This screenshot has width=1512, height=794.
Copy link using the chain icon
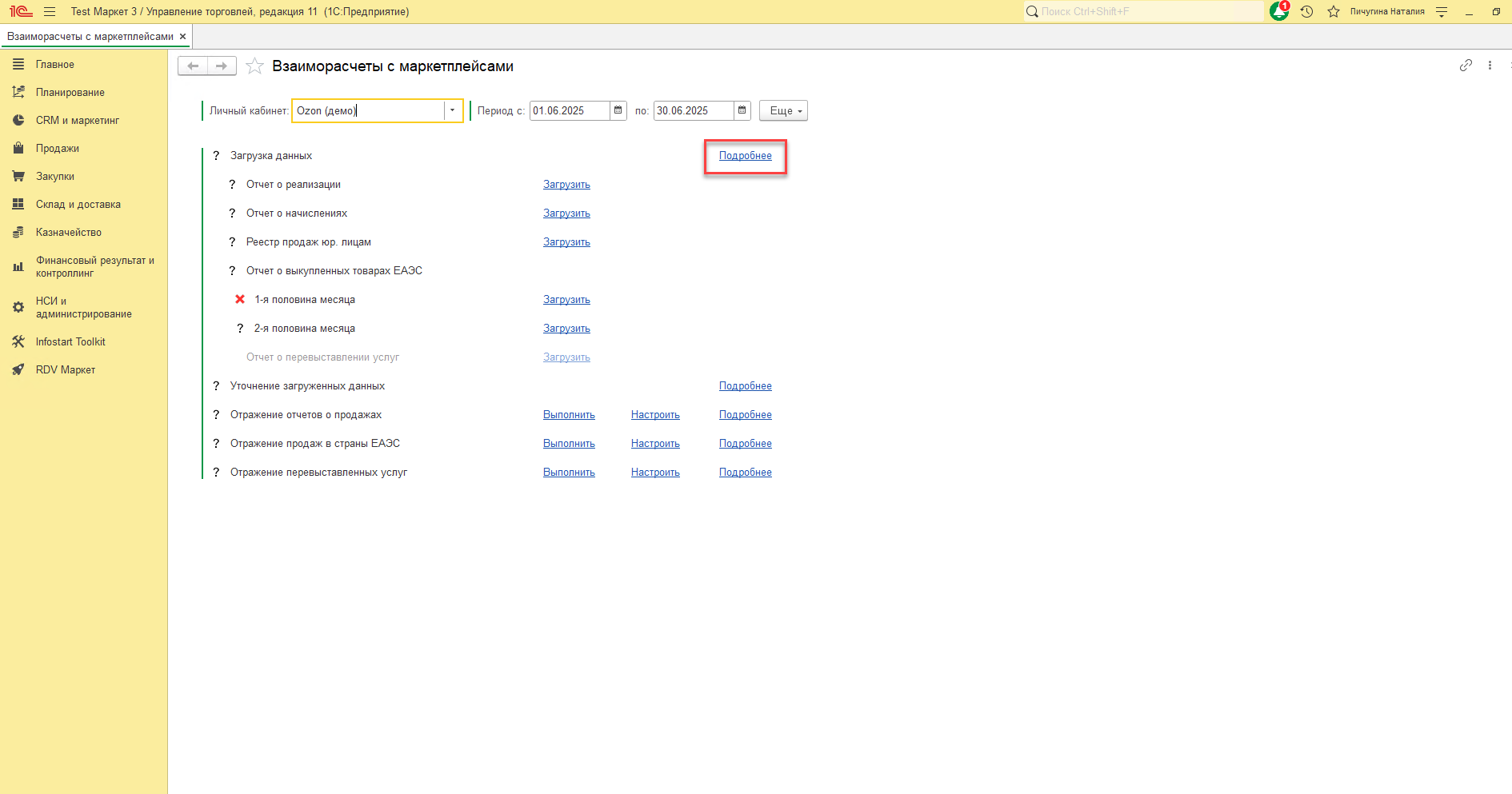pyautogui.click(x=1465, y=66)
